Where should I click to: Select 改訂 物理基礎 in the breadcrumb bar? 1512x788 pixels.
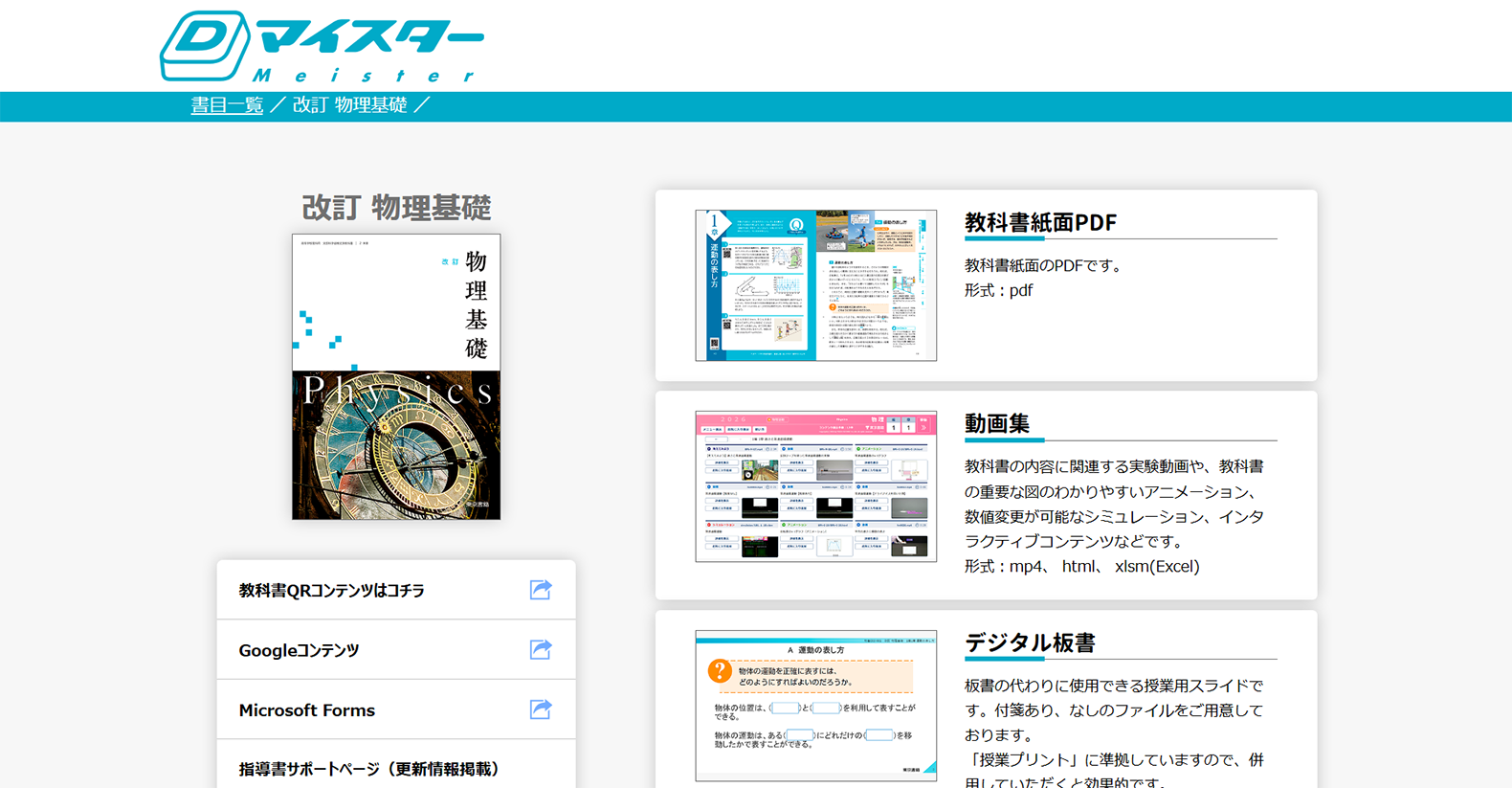click(x=349, y=105)
